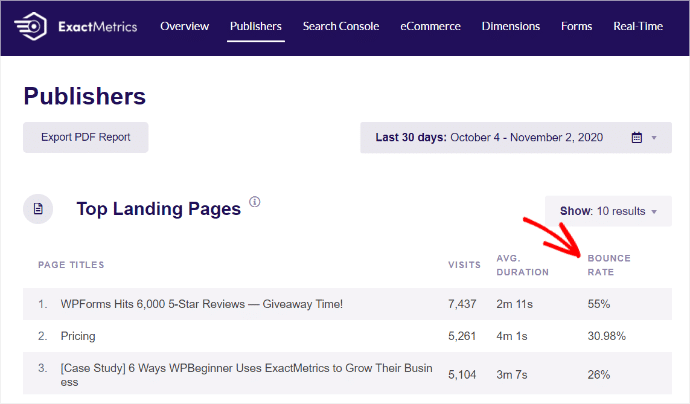This screenshot has height=404, width=690.
Task: Click the 5,104 visits value
Action: tap(462, 375)
